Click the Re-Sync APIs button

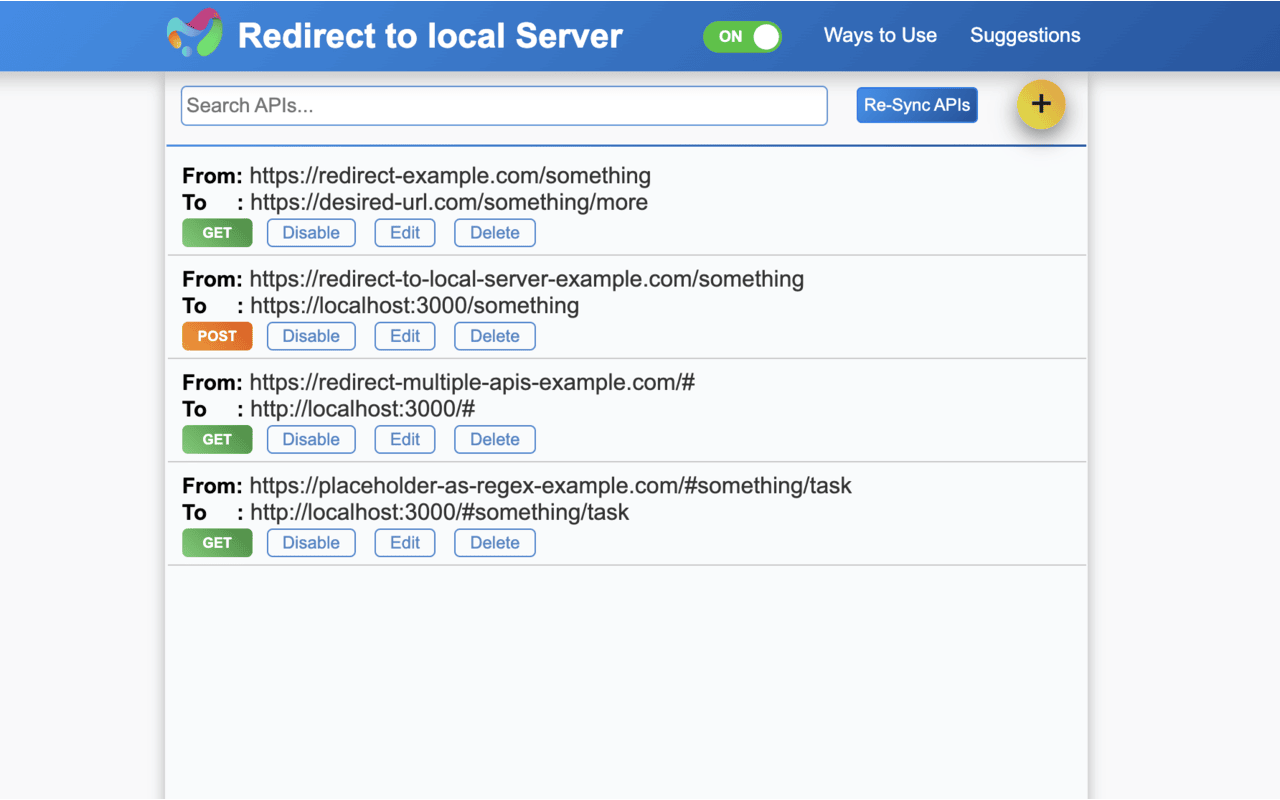916,104
